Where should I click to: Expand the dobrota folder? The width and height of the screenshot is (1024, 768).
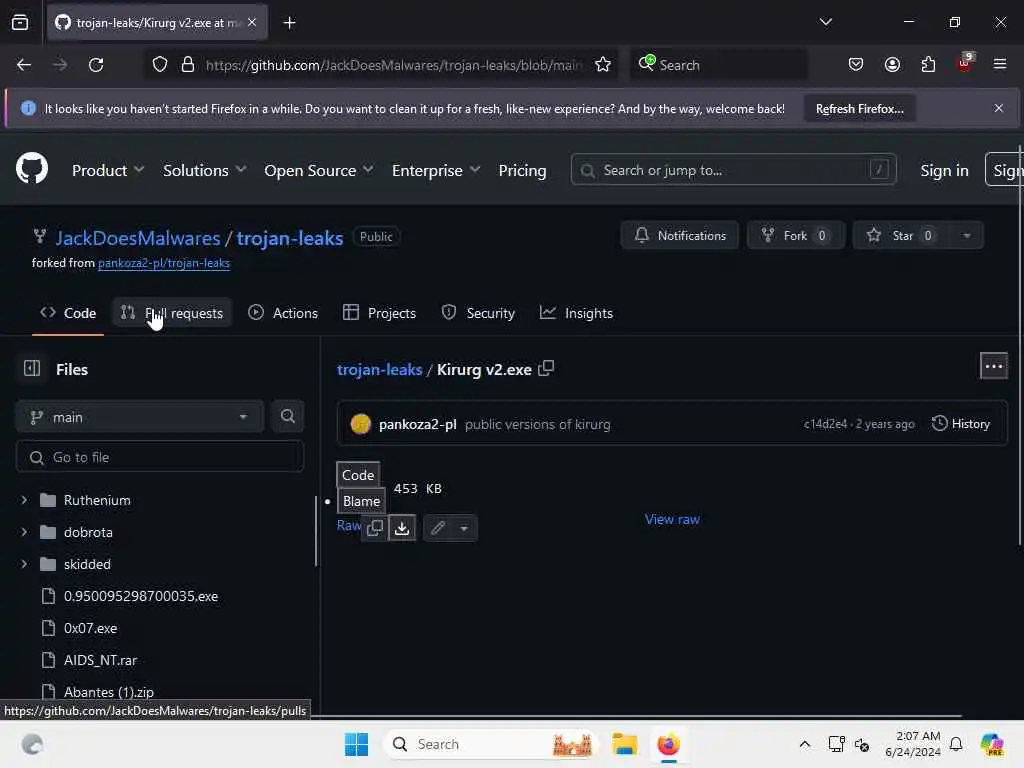(24, 532)
